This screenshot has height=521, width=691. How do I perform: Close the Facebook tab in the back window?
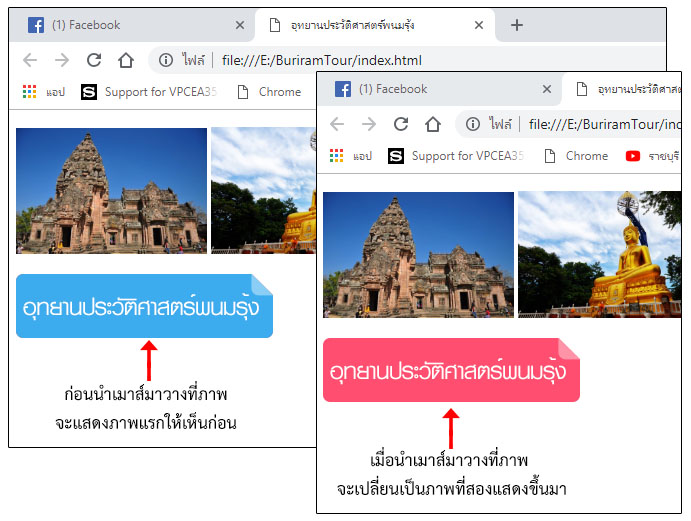point(240,25)
